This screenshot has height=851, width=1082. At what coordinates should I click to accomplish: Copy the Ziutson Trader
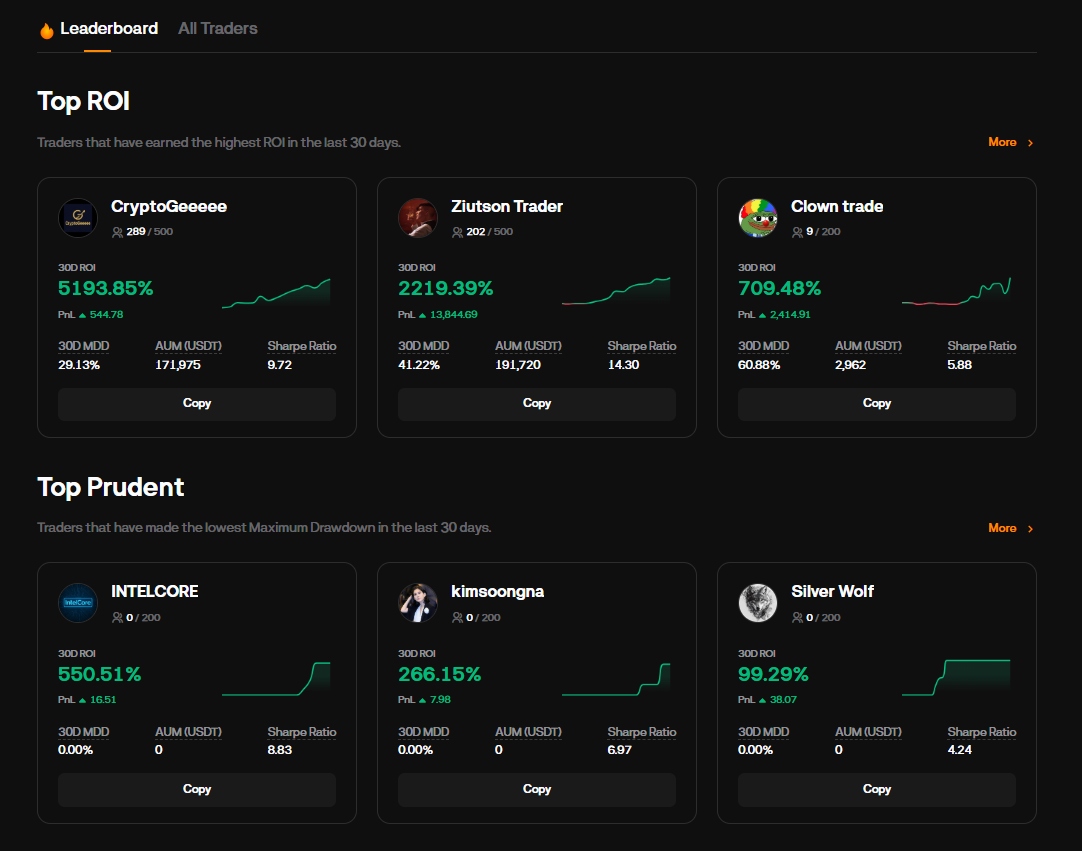coord(537,404)
